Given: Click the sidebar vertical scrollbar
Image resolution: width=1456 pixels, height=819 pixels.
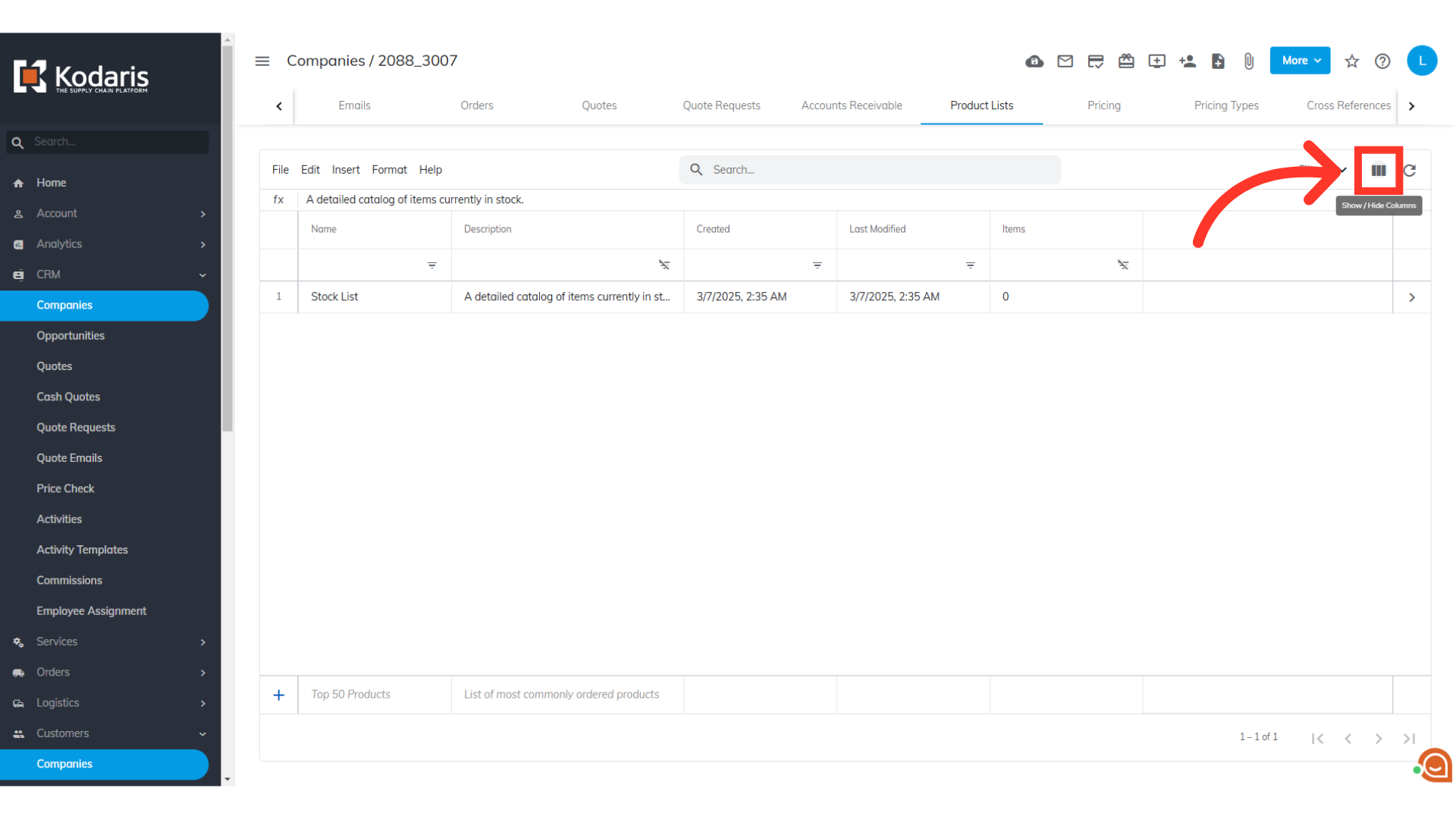Looking at the screenshot, I should tap(227, 239).
